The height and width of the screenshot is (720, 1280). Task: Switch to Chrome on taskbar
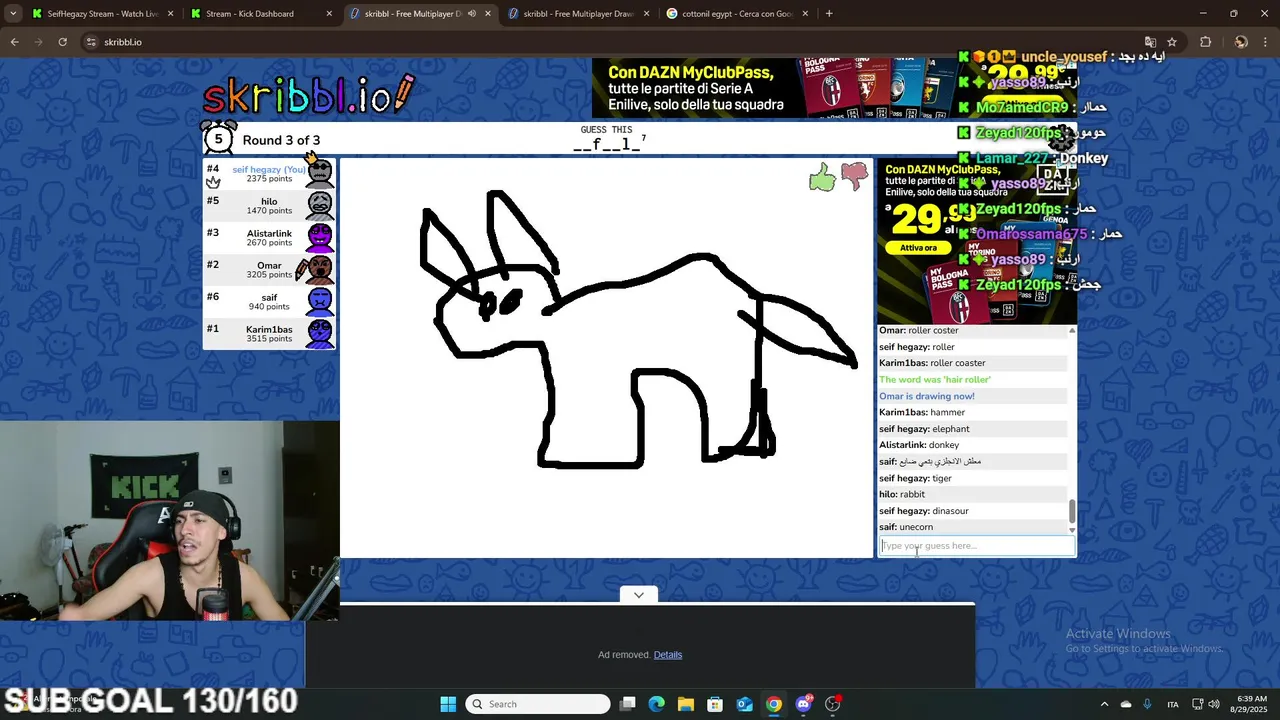(774, 704)
